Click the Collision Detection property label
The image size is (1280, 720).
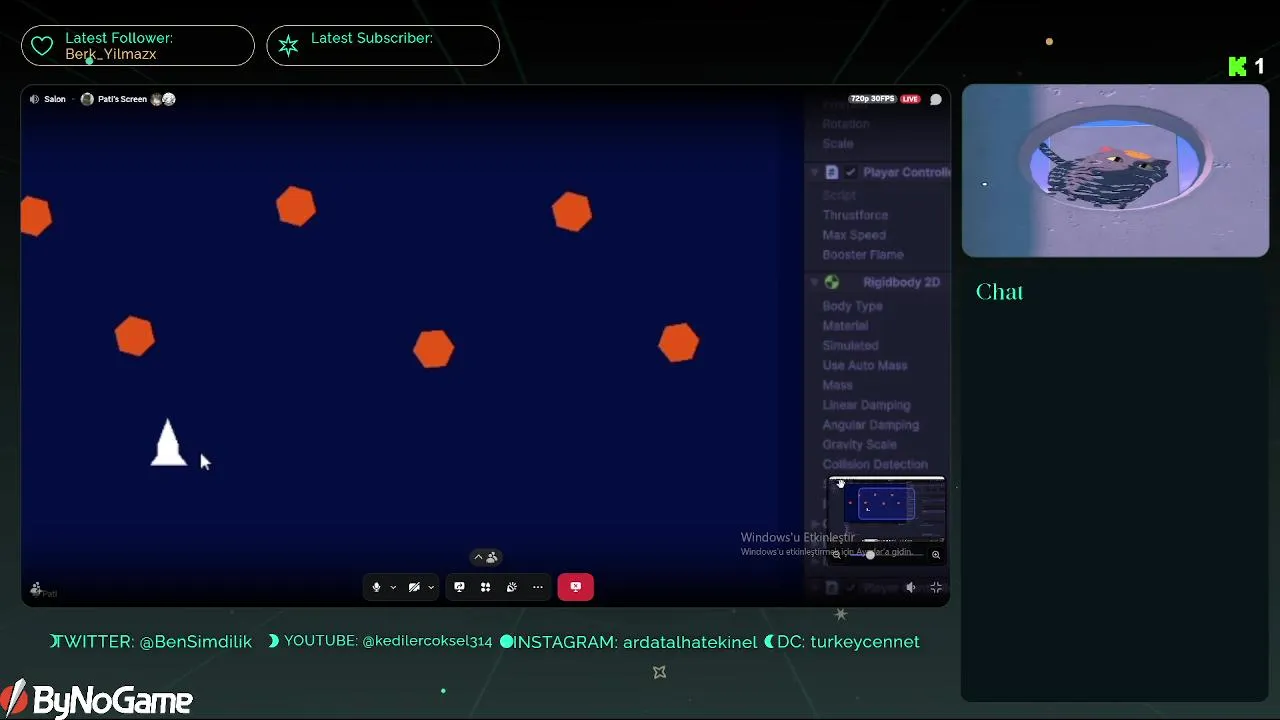tap(875, 465)
